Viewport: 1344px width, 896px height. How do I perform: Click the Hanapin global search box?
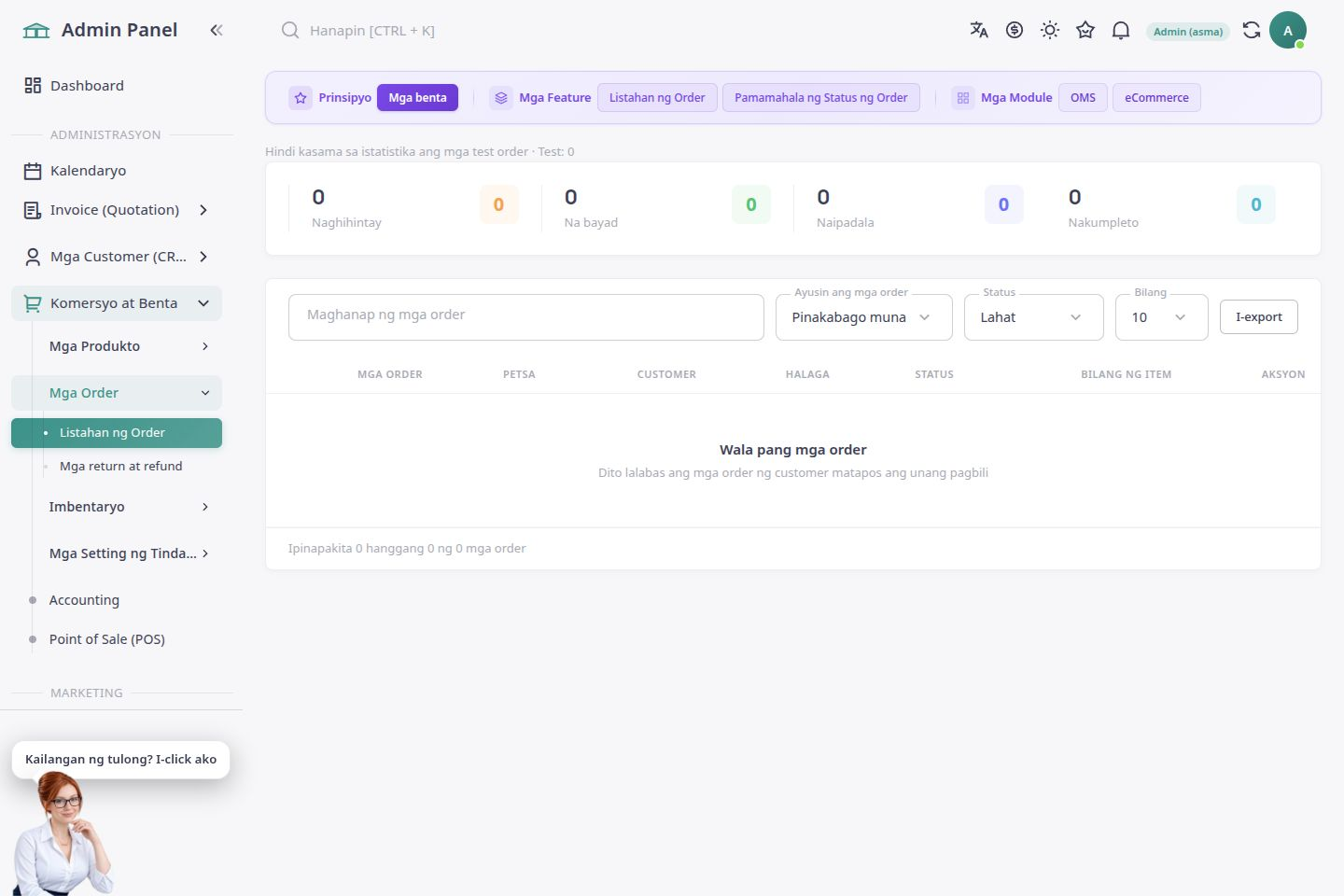point(372,31)
